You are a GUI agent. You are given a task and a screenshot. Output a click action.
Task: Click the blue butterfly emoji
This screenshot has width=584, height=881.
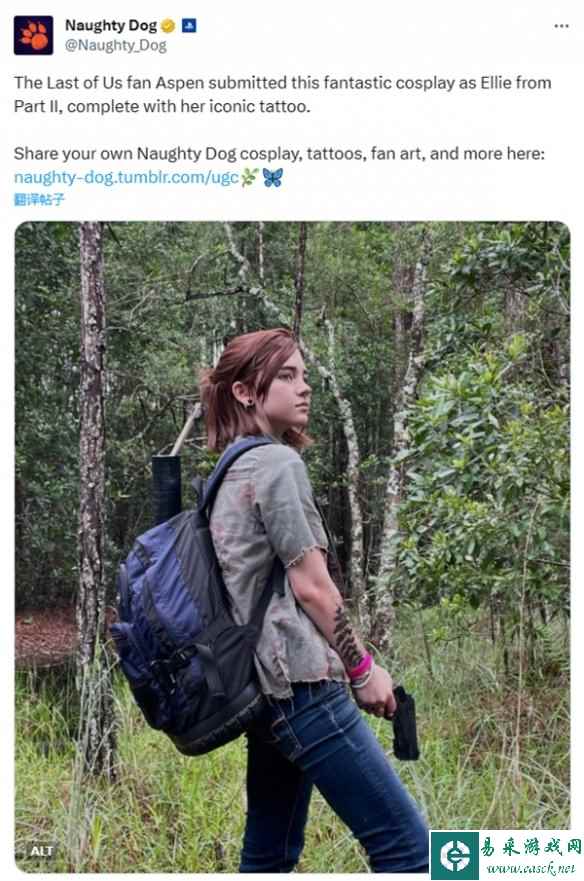273,178
